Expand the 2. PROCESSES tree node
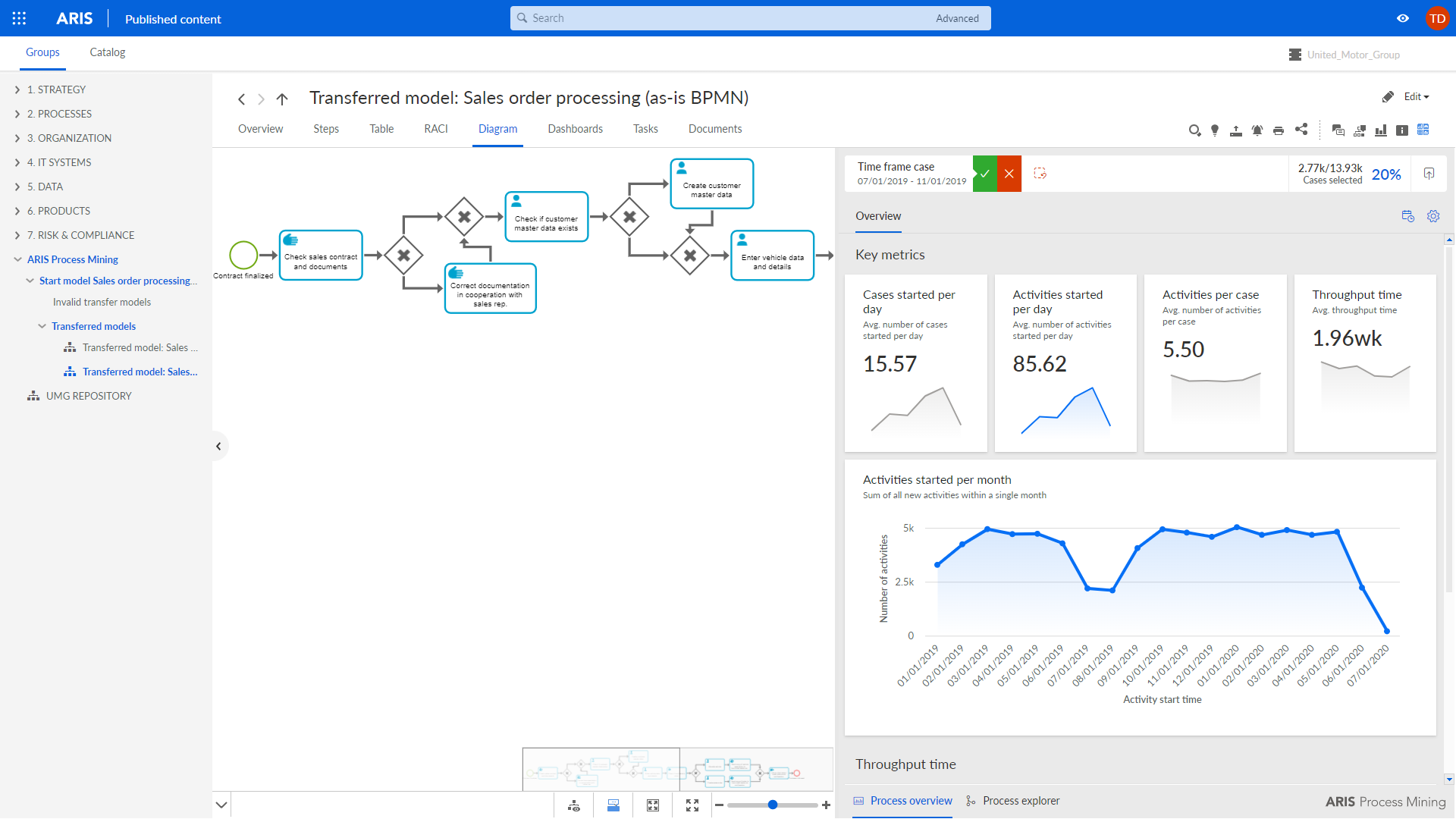 point(17,114)
